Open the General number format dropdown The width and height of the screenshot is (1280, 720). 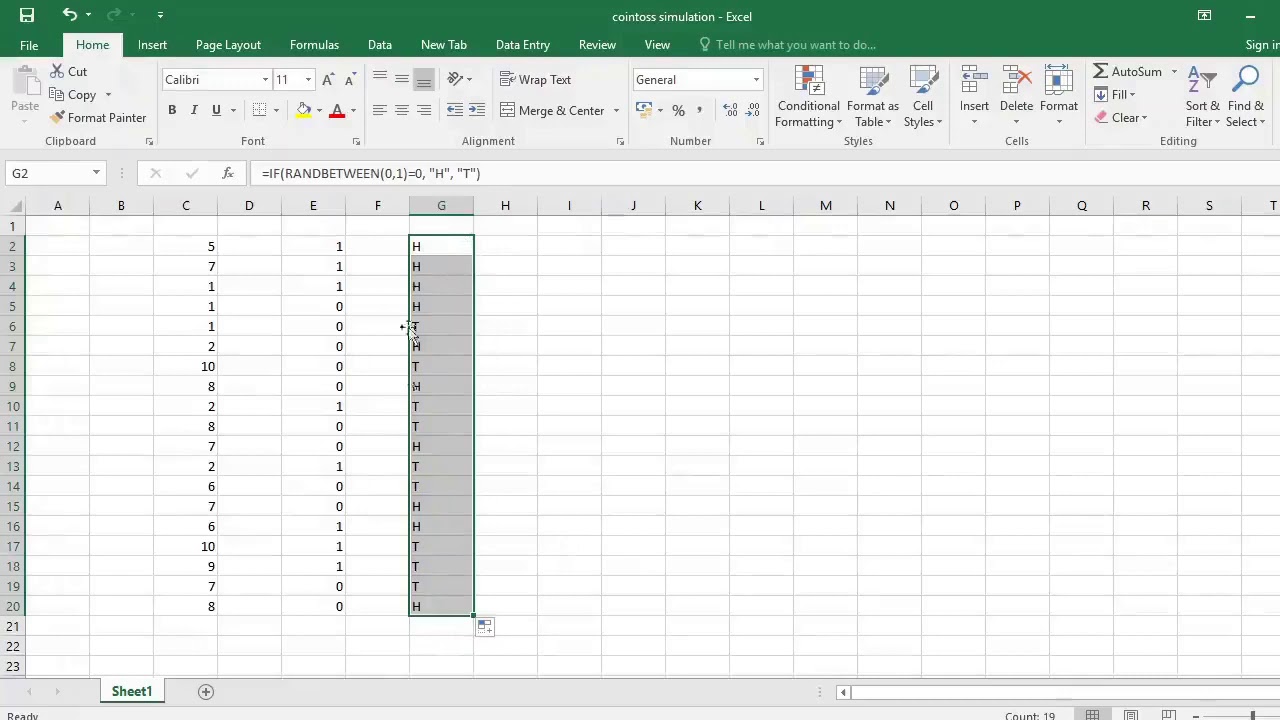click(756, 80)
